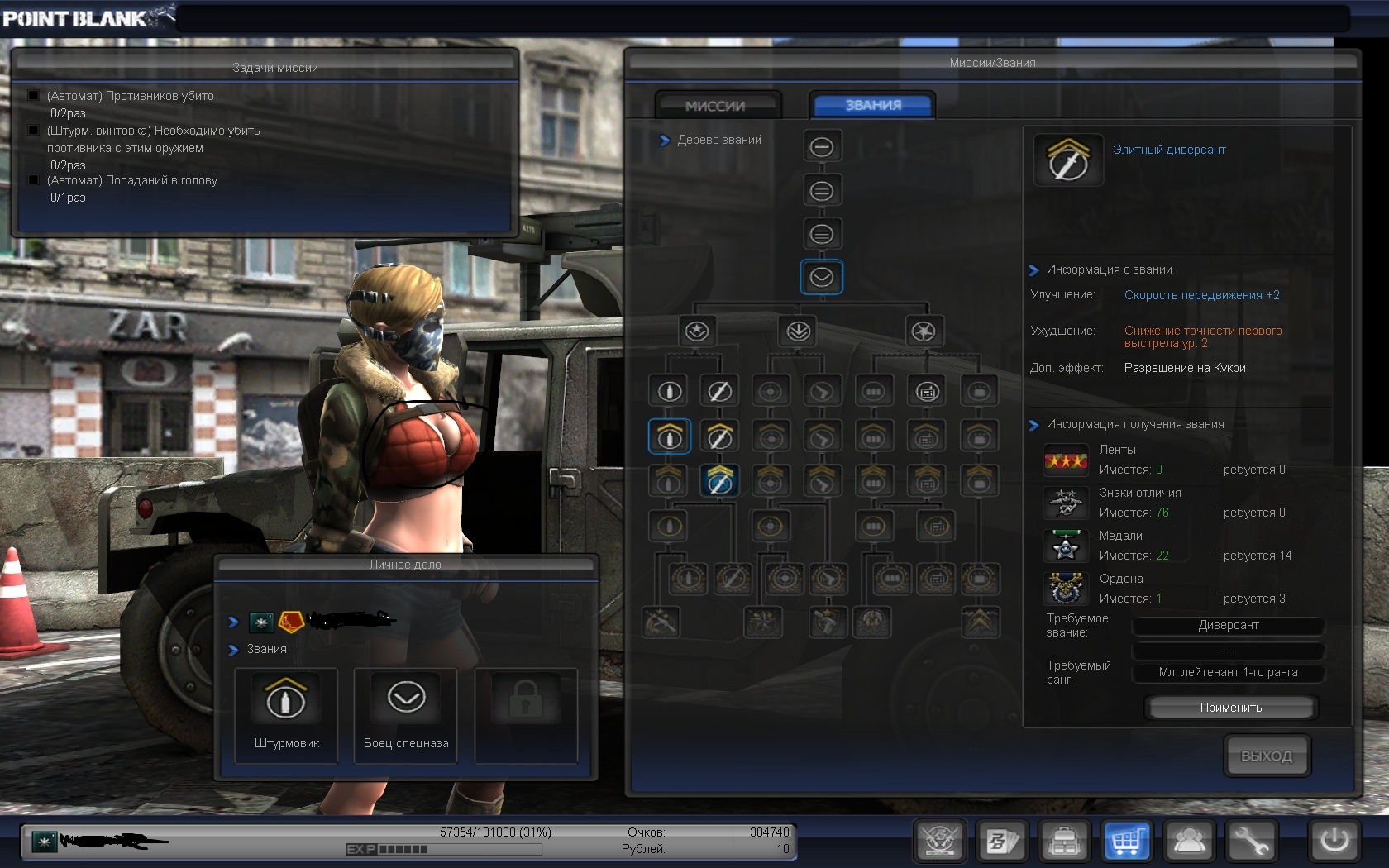Select the highlighted down-chevron rank node in tree
This screenshot has height=868, width=1389.
coord(822,277)
